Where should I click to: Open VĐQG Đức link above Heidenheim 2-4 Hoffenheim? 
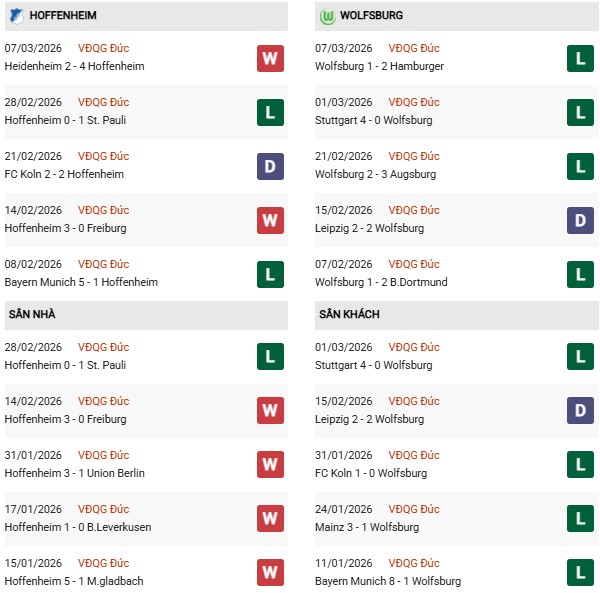click(103, 48)
